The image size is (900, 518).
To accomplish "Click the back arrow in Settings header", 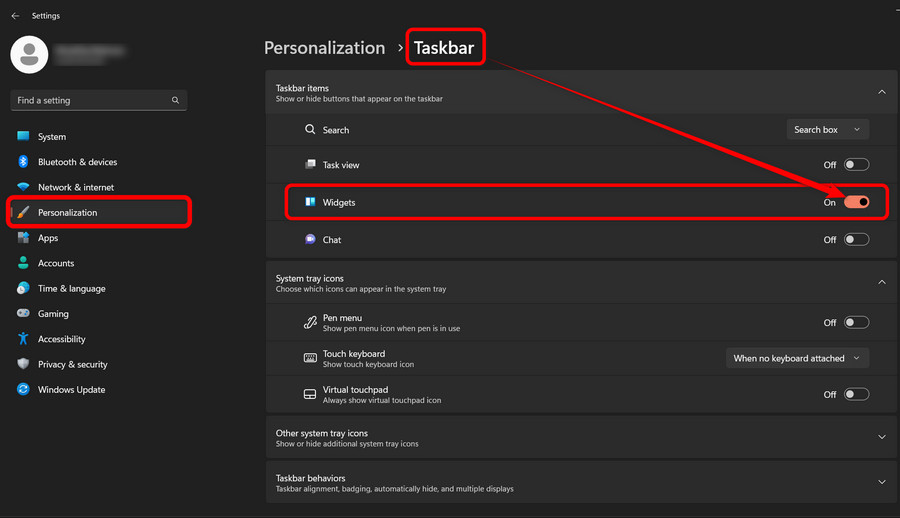I will [15, 16].
